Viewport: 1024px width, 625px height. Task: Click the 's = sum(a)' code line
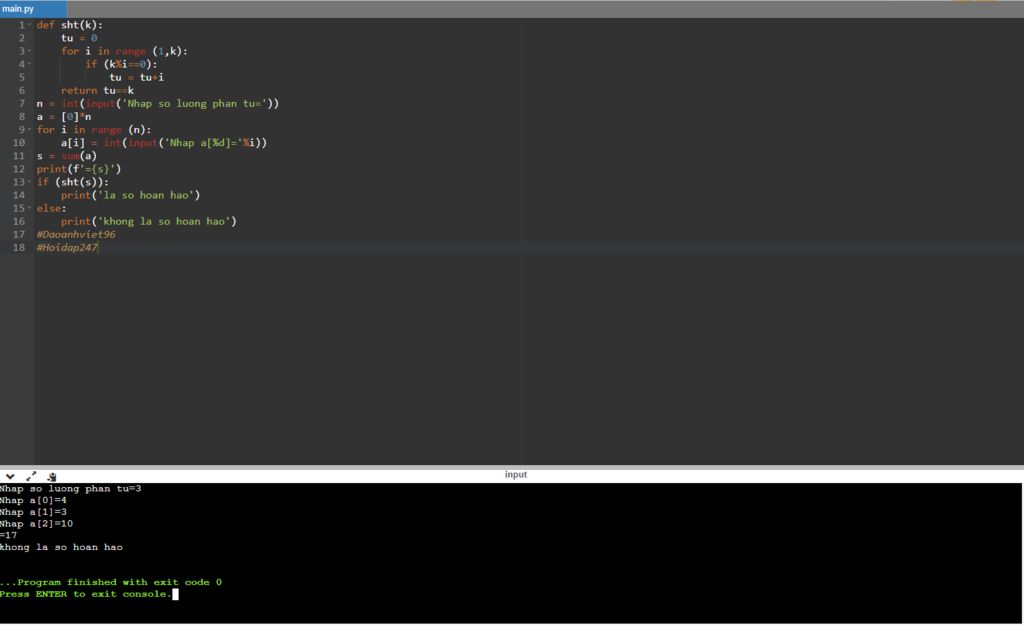pyautogui.click(x=67, y=155)
